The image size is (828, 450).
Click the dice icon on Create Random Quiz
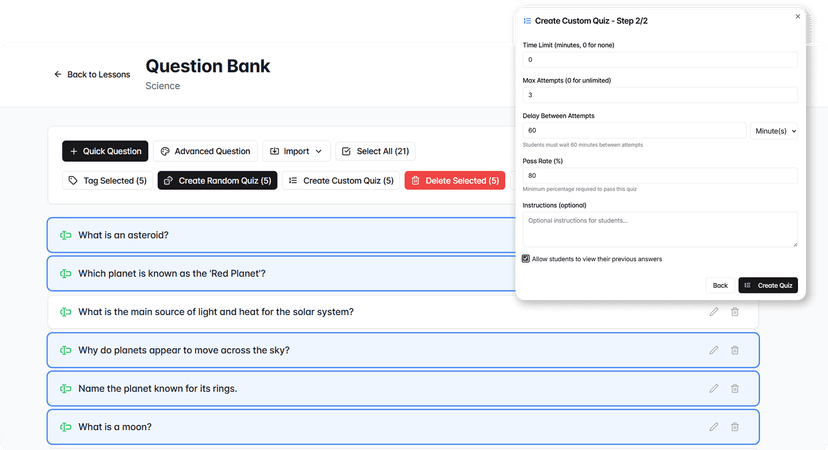click(168, 181)
